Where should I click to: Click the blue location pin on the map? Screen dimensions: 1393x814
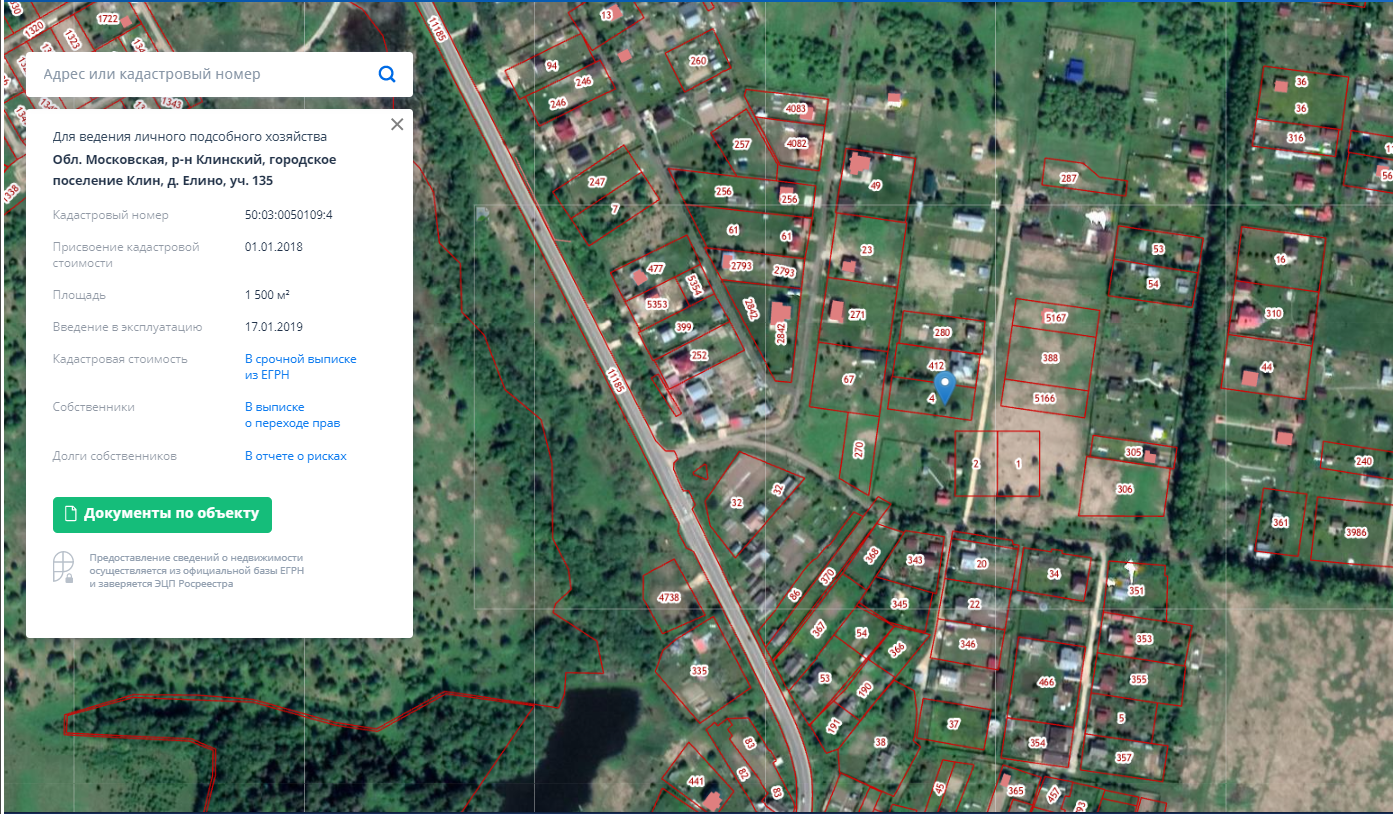click(944, 388)
